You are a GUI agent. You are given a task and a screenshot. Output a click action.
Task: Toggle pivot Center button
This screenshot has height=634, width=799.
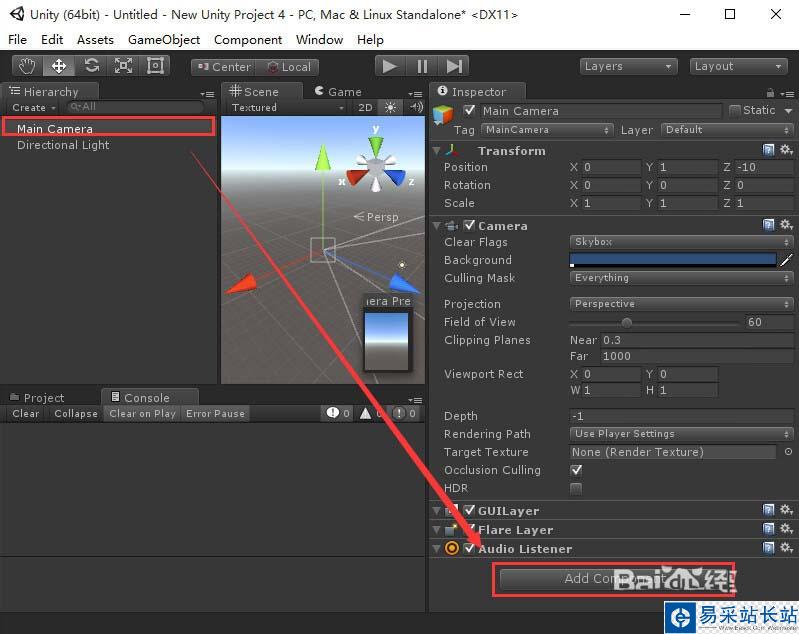(224, 67)
